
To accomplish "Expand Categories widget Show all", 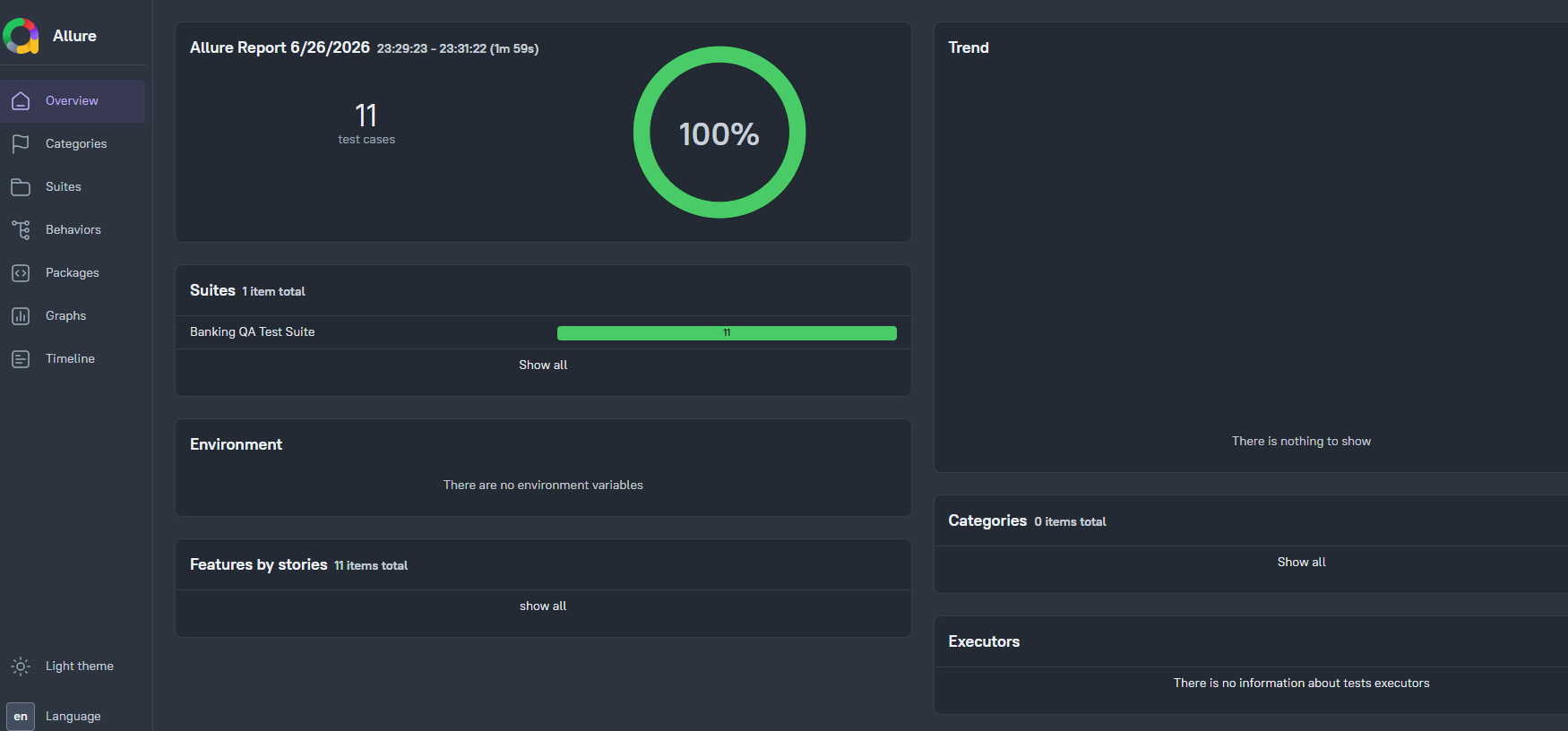I will pyautogui.click(x=1301, y=563).
